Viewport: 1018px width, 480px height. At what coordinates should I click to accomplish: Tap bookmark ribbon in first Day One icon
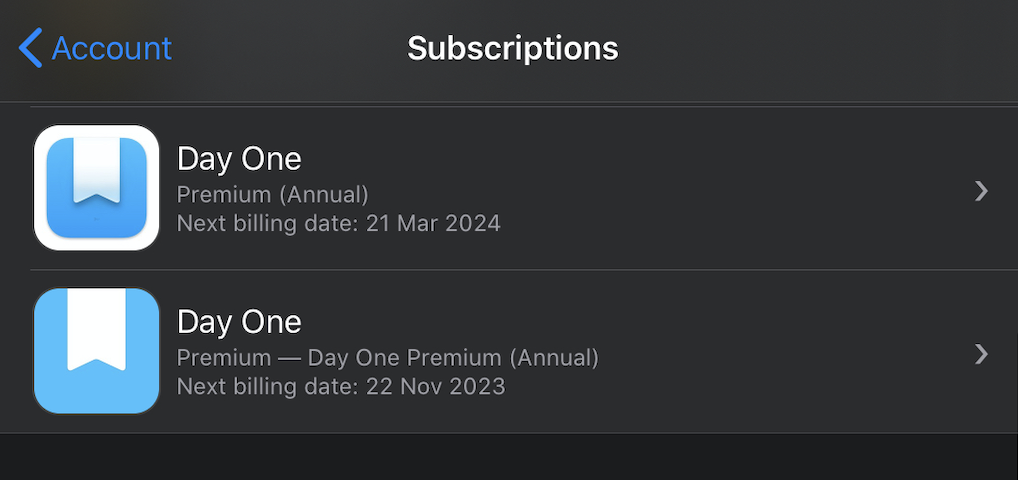(96, 170)
